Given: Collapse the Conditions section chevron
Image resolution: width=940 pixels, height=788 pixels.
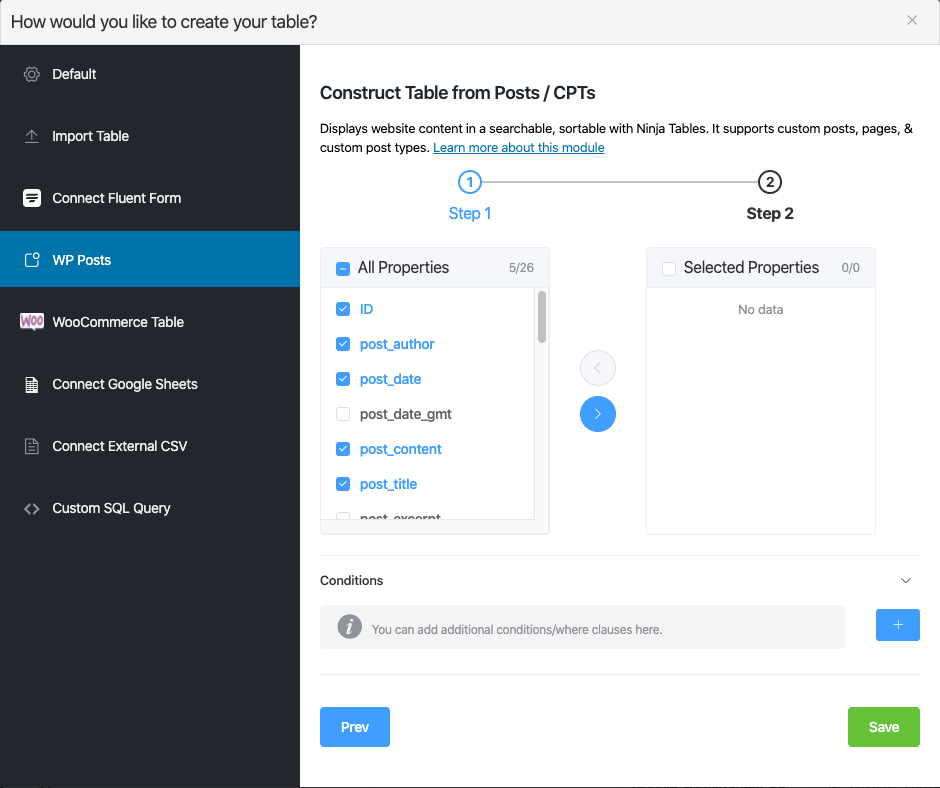Looking at the screenshot, I should coord(906,581).
